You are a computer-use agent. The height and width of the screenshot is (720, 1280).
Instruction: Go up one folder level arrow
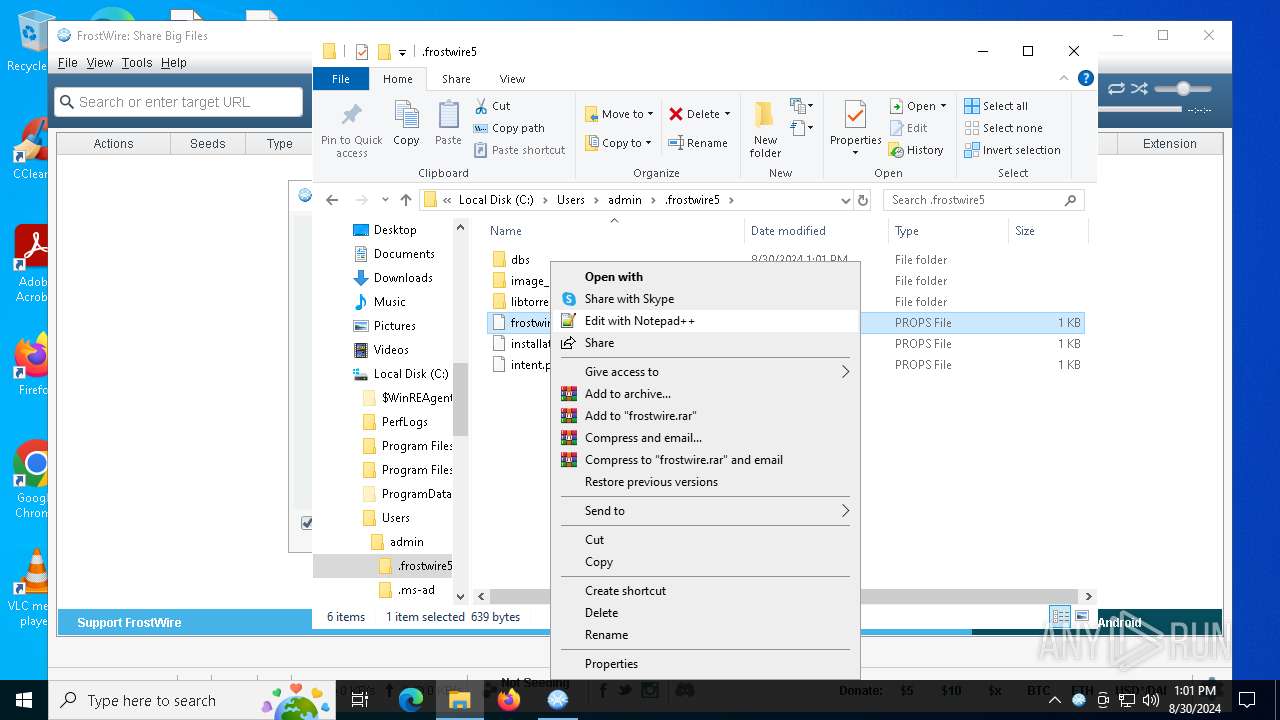(405, 200)
